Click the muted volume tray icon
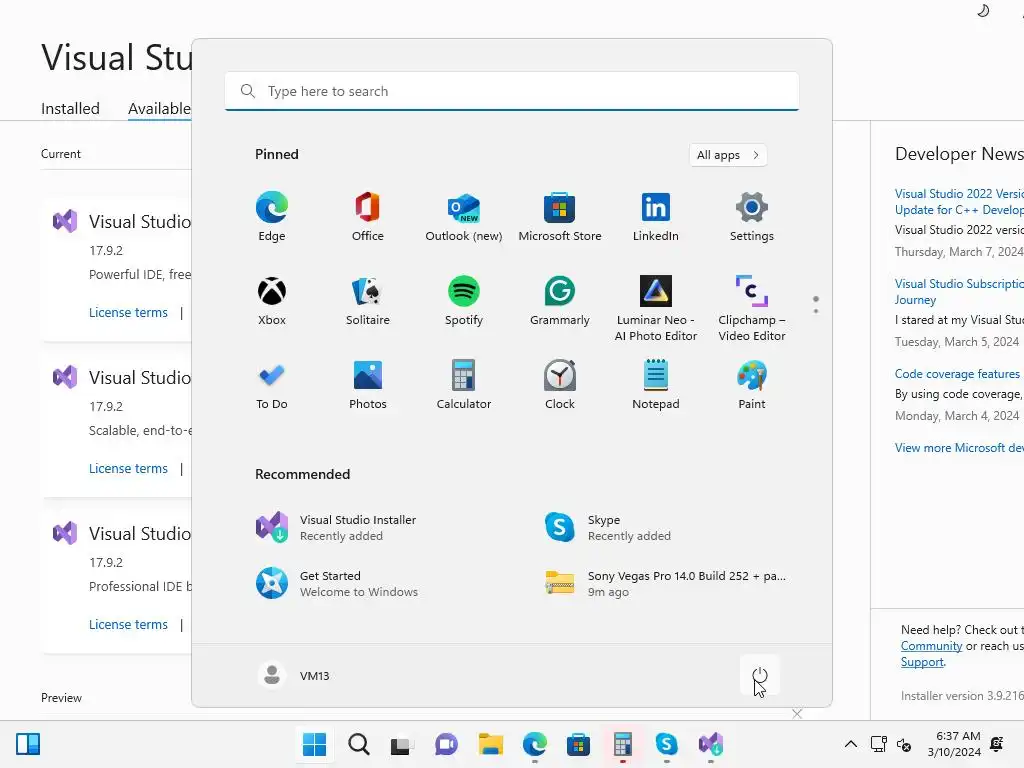The image size is (1024, 768). point(904,744)
